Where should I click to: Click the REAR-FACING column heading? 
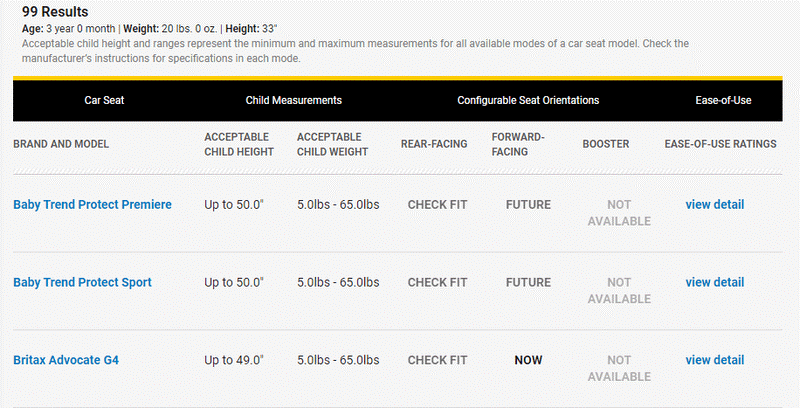(434, 144)
